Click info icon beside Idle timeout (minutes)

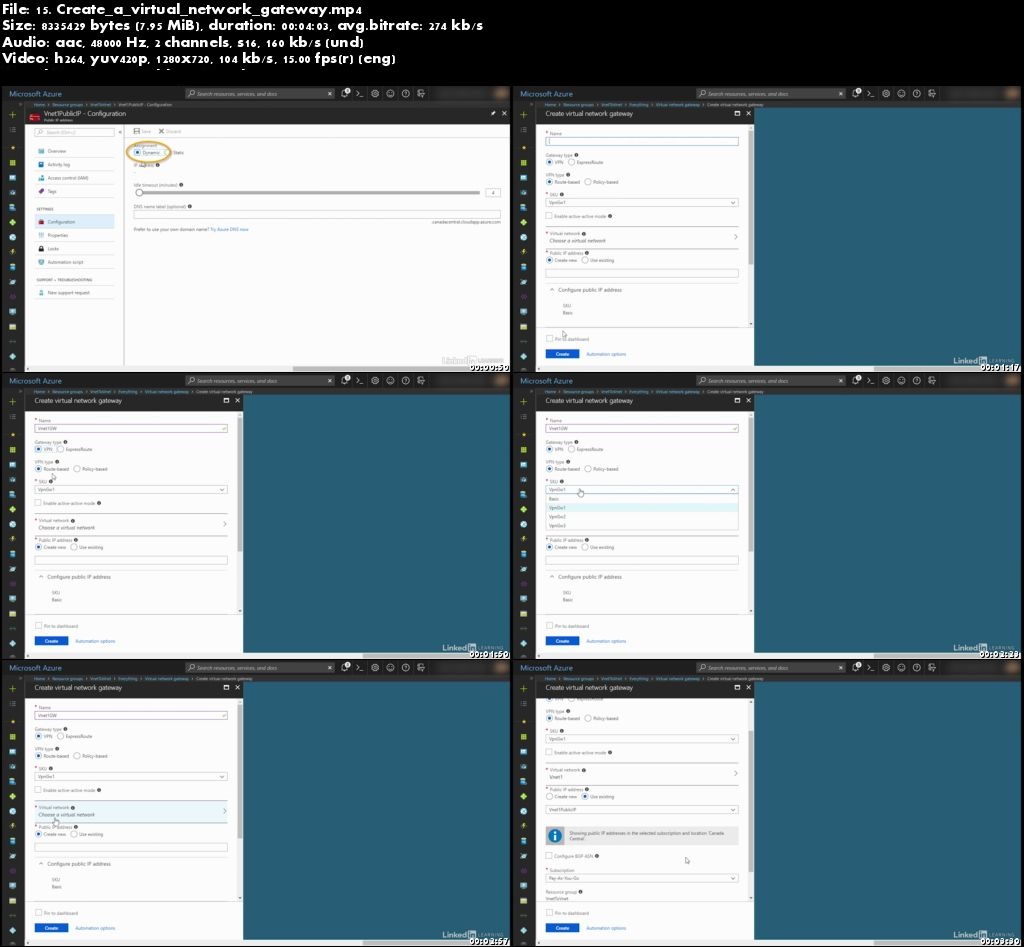click(181, 185)
